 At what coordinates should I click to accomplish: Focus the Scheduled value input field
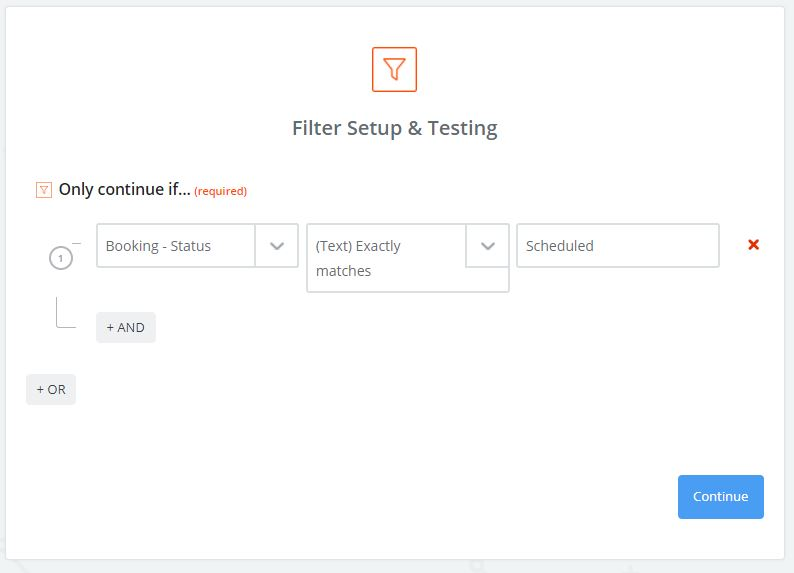click(617, 246)
